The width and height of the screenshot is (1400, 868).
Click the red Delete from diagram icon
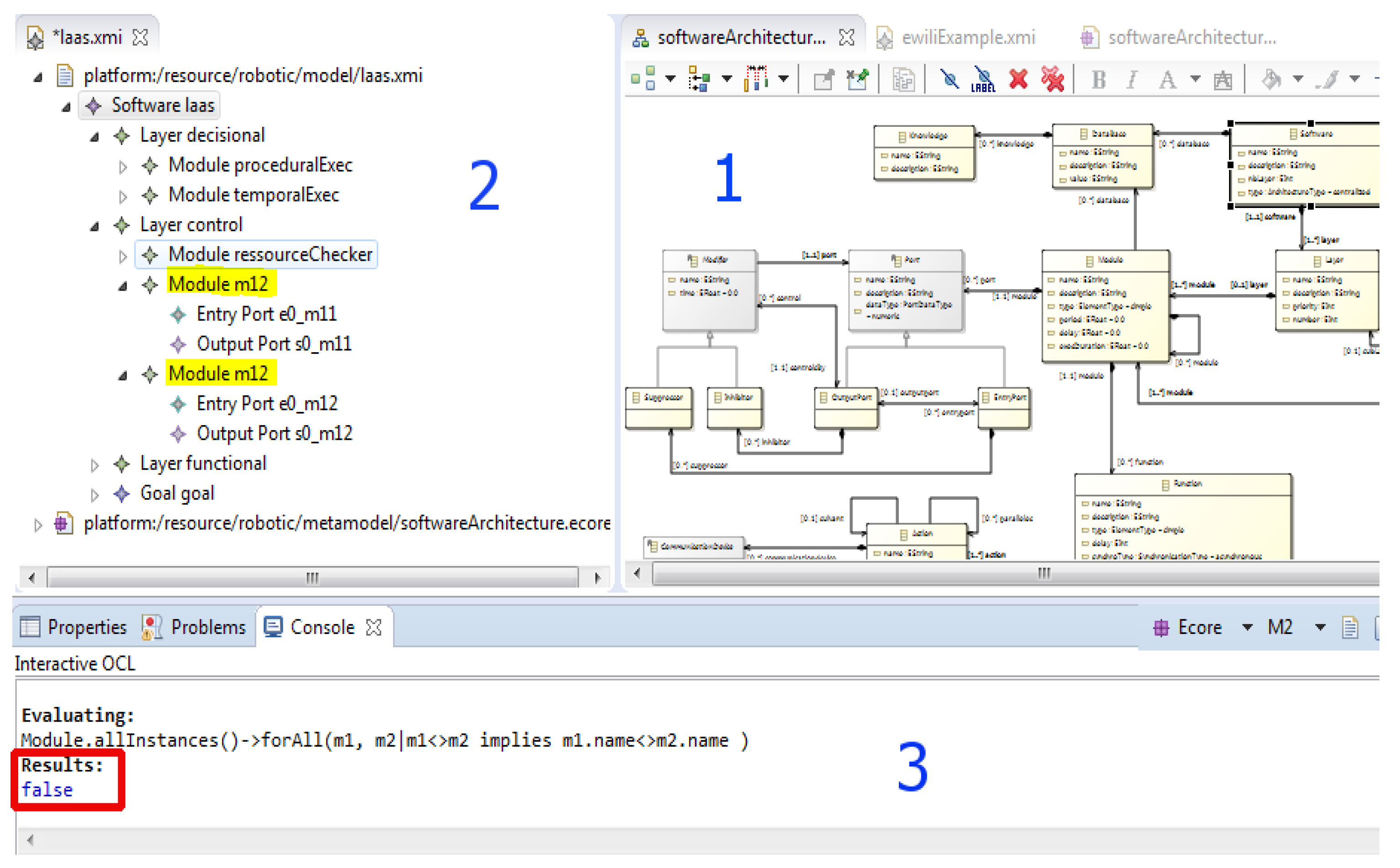(x=1019, y=79)
